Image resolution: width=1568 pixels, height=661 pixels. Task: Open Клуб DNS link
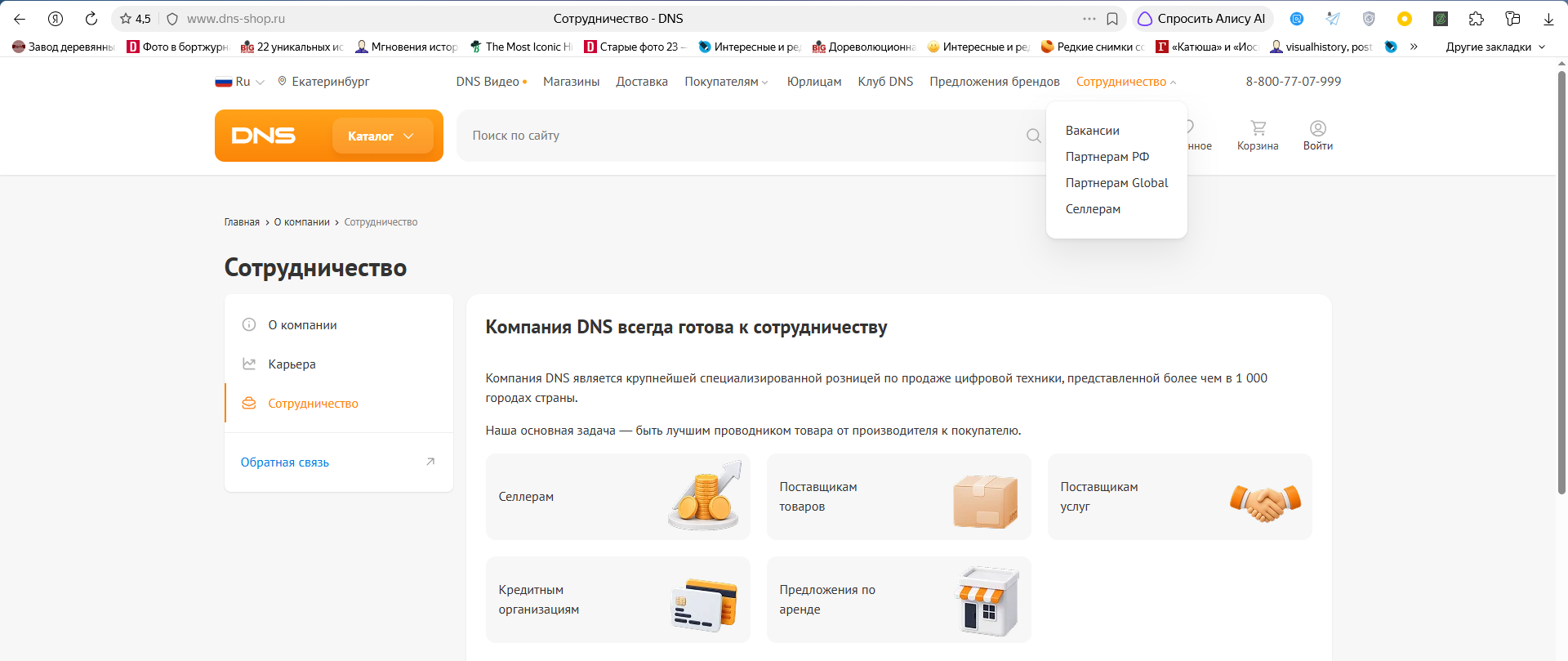point(885,82)
